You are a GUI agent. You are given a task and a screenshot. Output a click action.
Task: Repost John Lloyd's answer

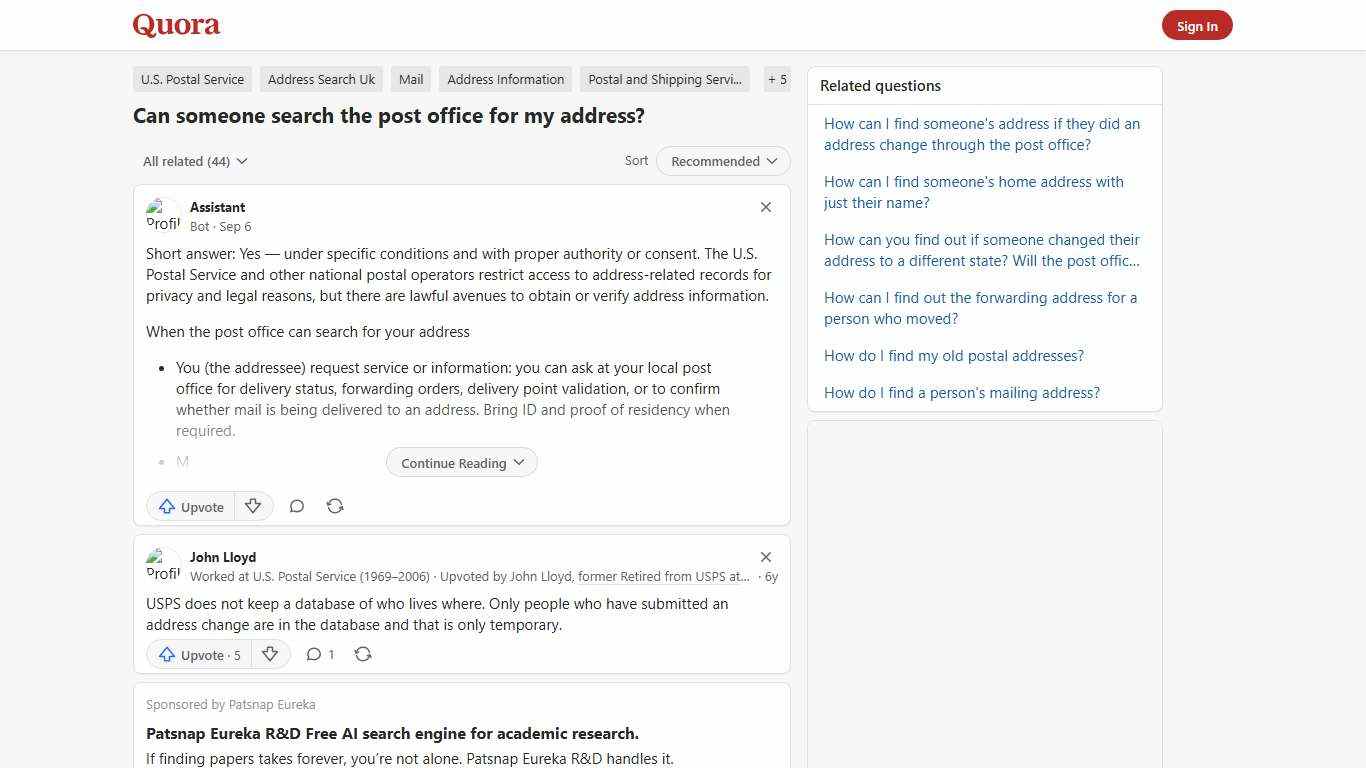click(363, 654)
